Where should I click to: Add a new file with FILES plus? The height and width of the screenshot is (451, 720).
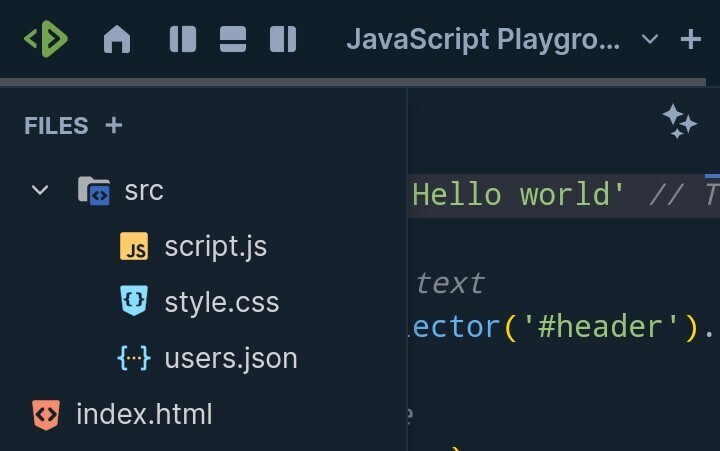click(x=114, y=125)
